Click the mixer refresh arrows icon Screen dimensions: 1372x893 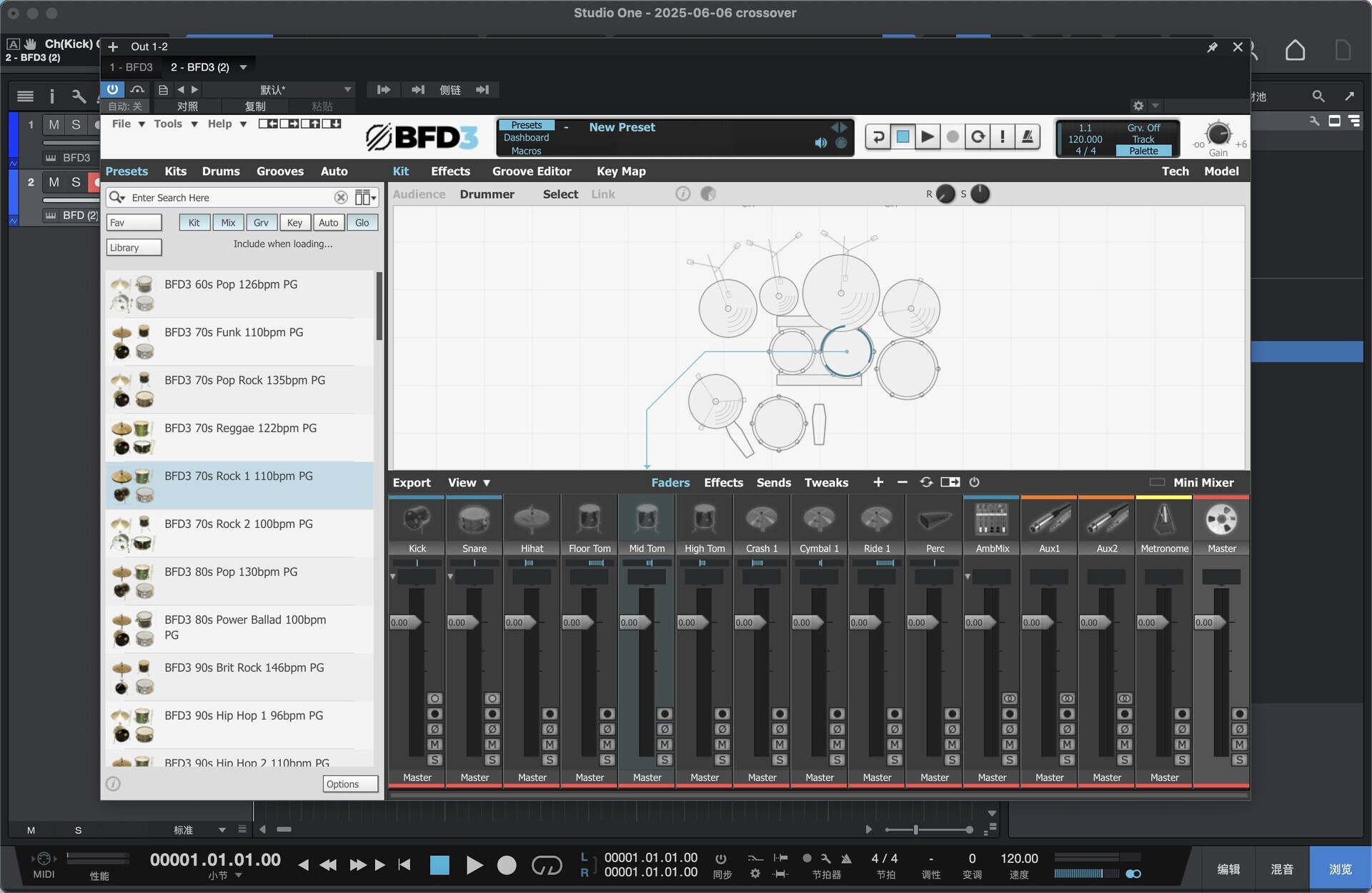click(926, 482)
